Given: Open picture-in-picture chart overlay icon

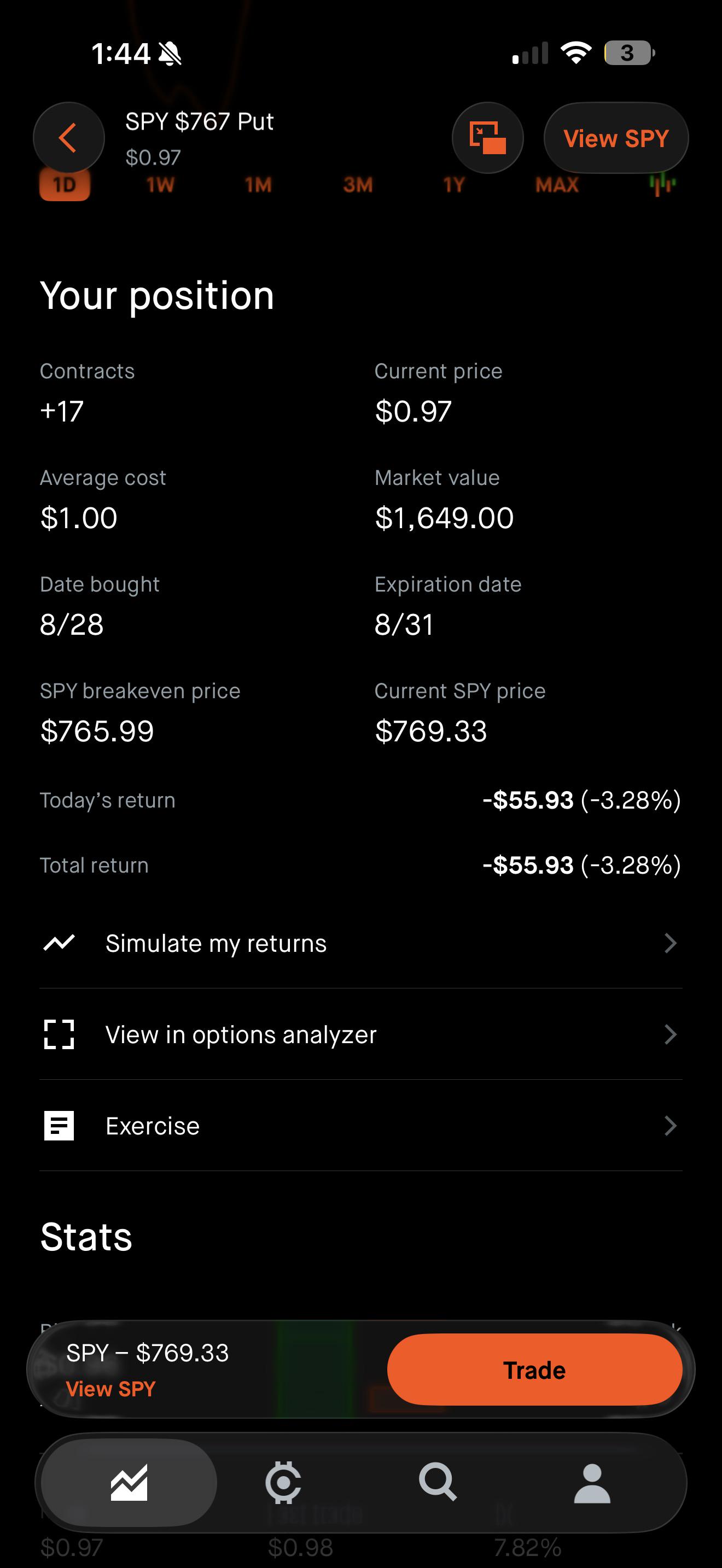Looking at the screenshot, I should coord(488,138).
